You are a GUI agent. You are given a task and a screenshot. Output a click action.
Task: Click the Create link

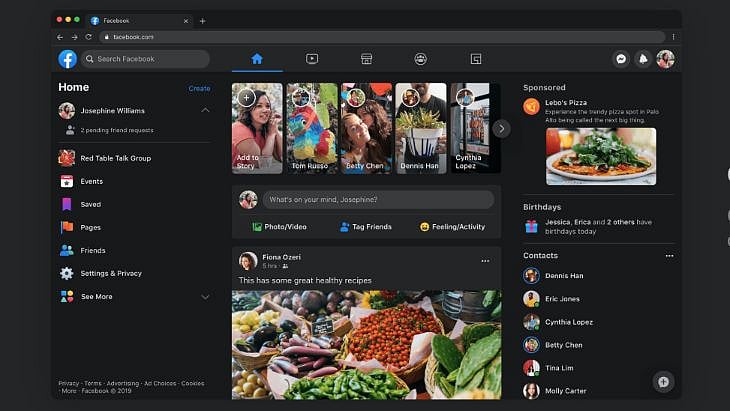click(x=199, y=88)
